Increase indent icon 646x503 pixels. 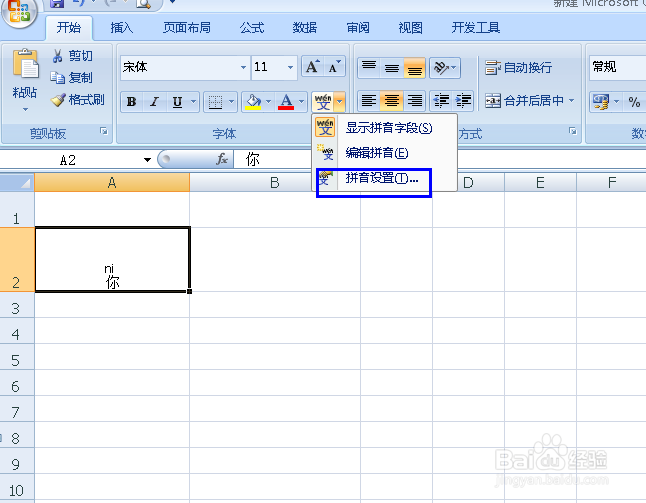pos(463,101)
